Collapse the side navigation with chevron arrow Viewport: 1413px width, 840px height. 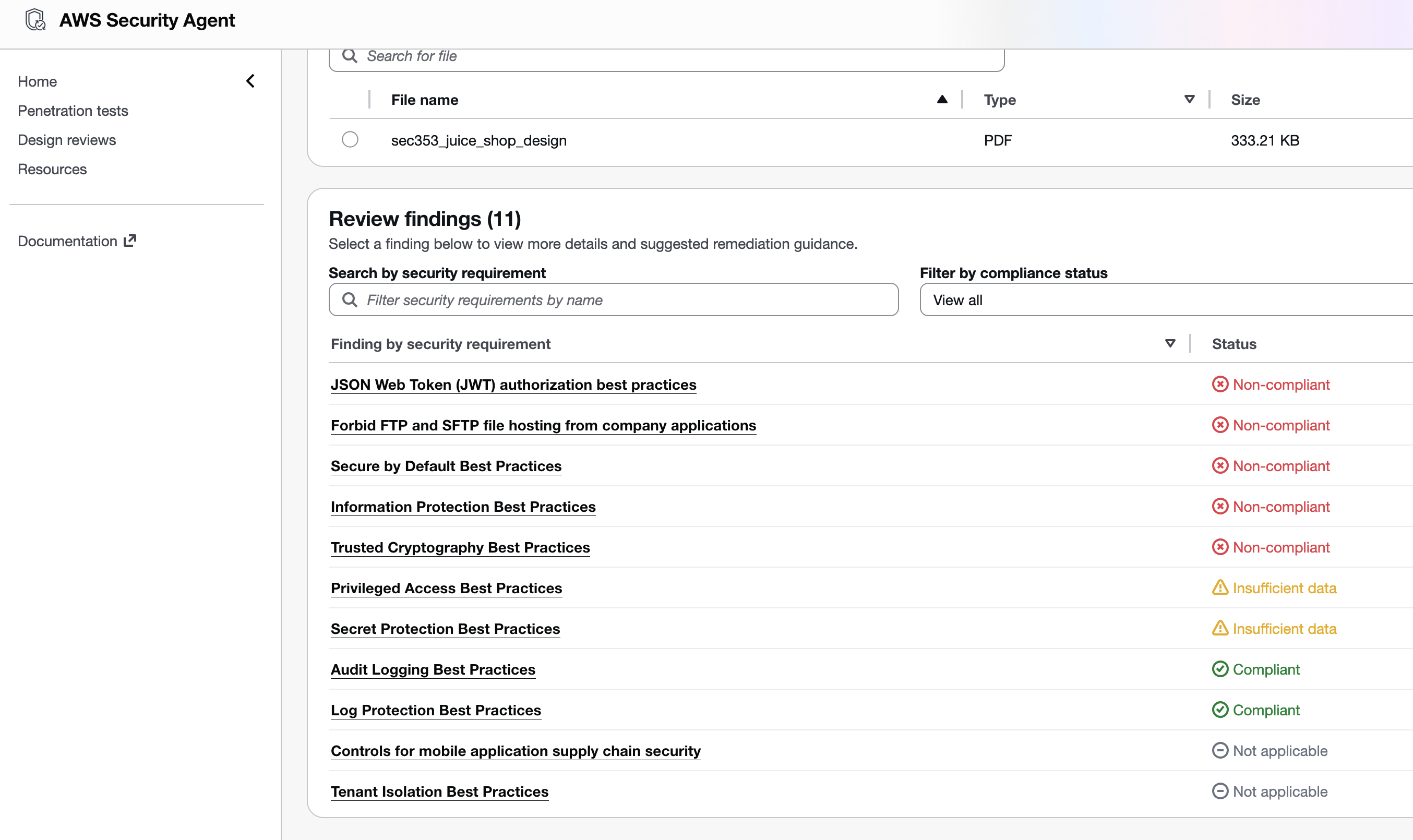coord(251,81)
